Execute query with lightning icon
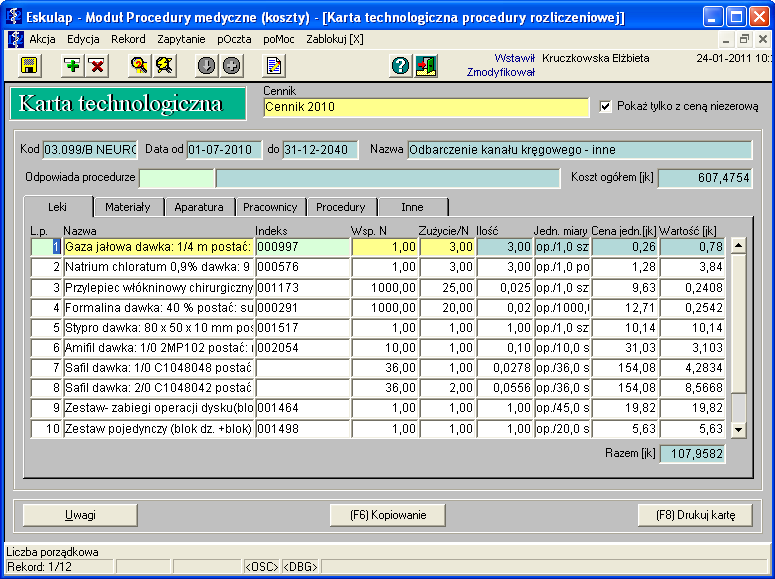This screenshot has height=579, width=775. 165,65
